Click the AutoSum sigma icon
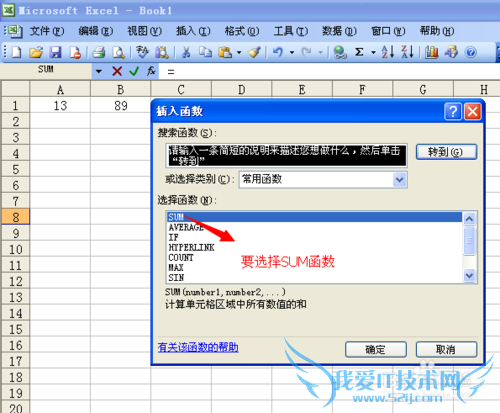Image resolution: width=500 pixels, height=413 pixels. click(359, 52)
